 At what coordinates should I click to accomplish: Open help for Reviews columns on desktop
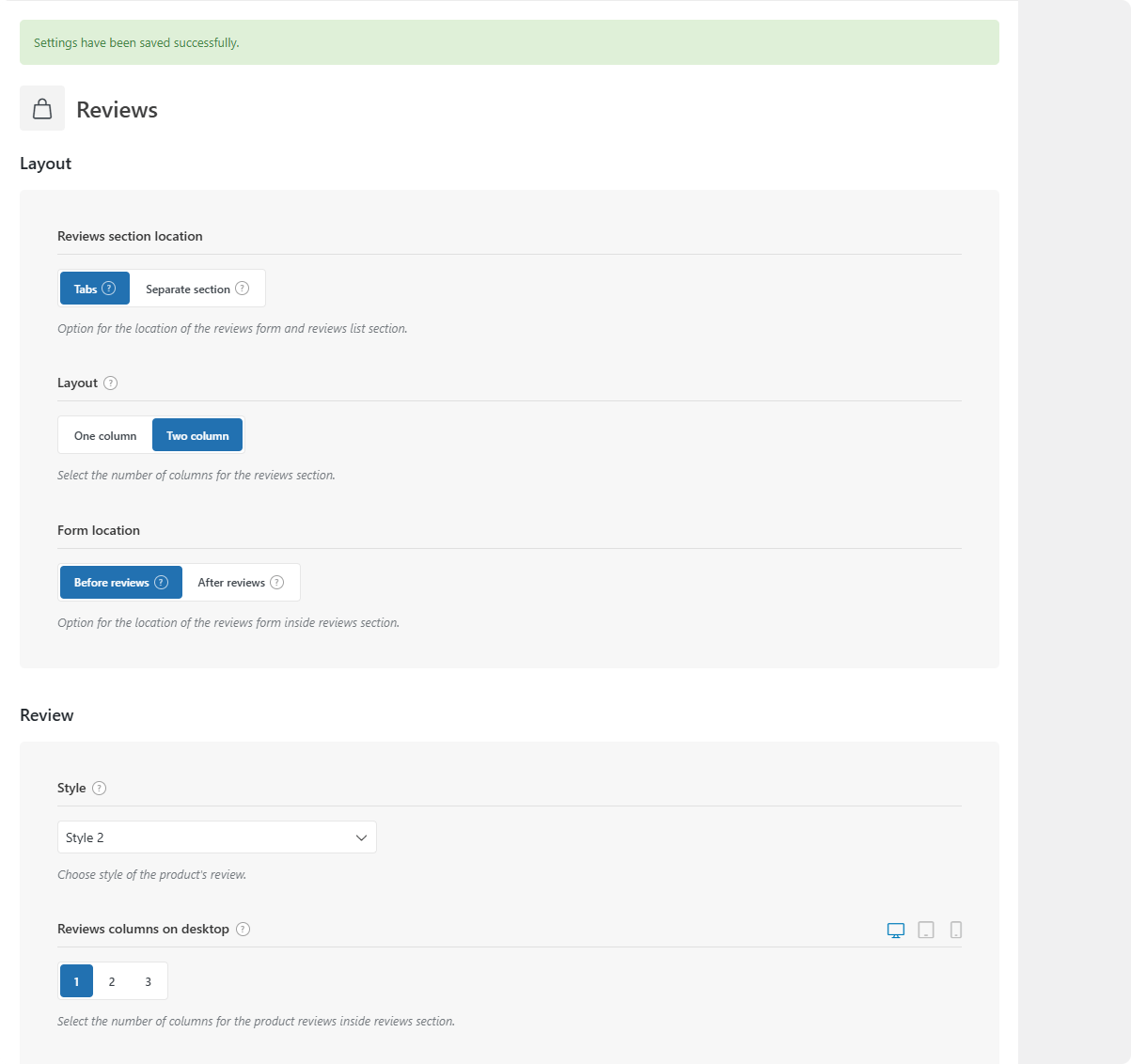(243, 929)
